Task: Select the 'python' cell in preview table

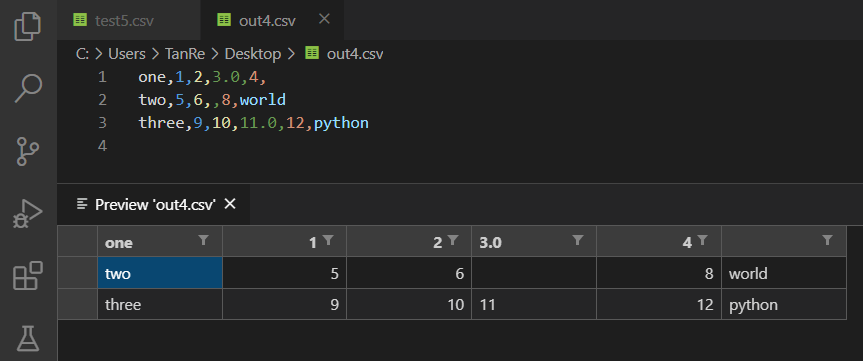Action: [784, 304]
